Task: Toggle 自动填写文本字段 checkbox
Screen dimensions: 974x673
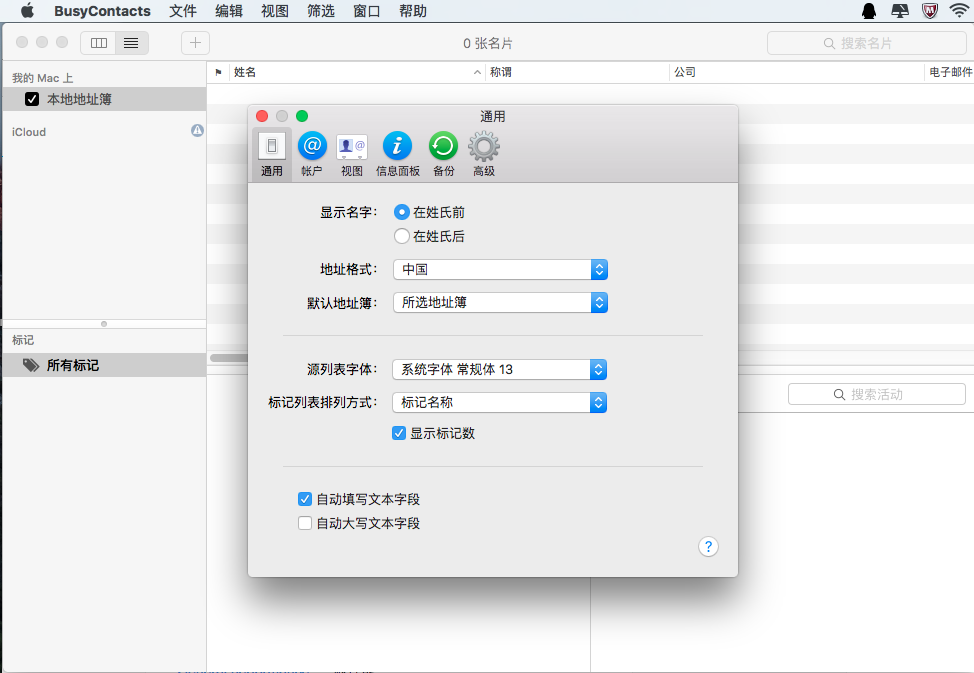Action: point(304,499)
